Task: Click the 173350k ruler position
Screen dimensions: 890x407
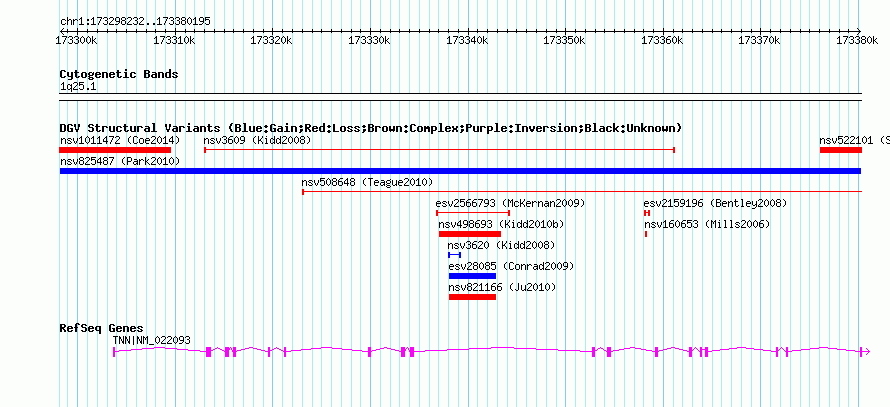Action: (x=565, y=41)
